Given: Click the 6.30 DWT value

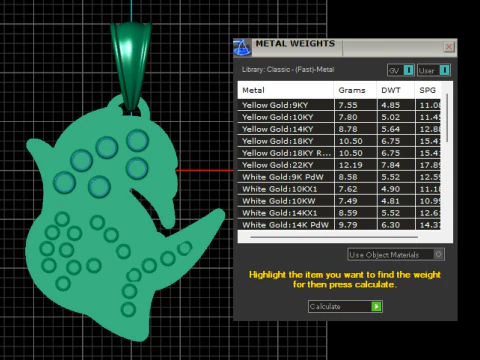Looking at the screenshot, I should pos(390,225).
